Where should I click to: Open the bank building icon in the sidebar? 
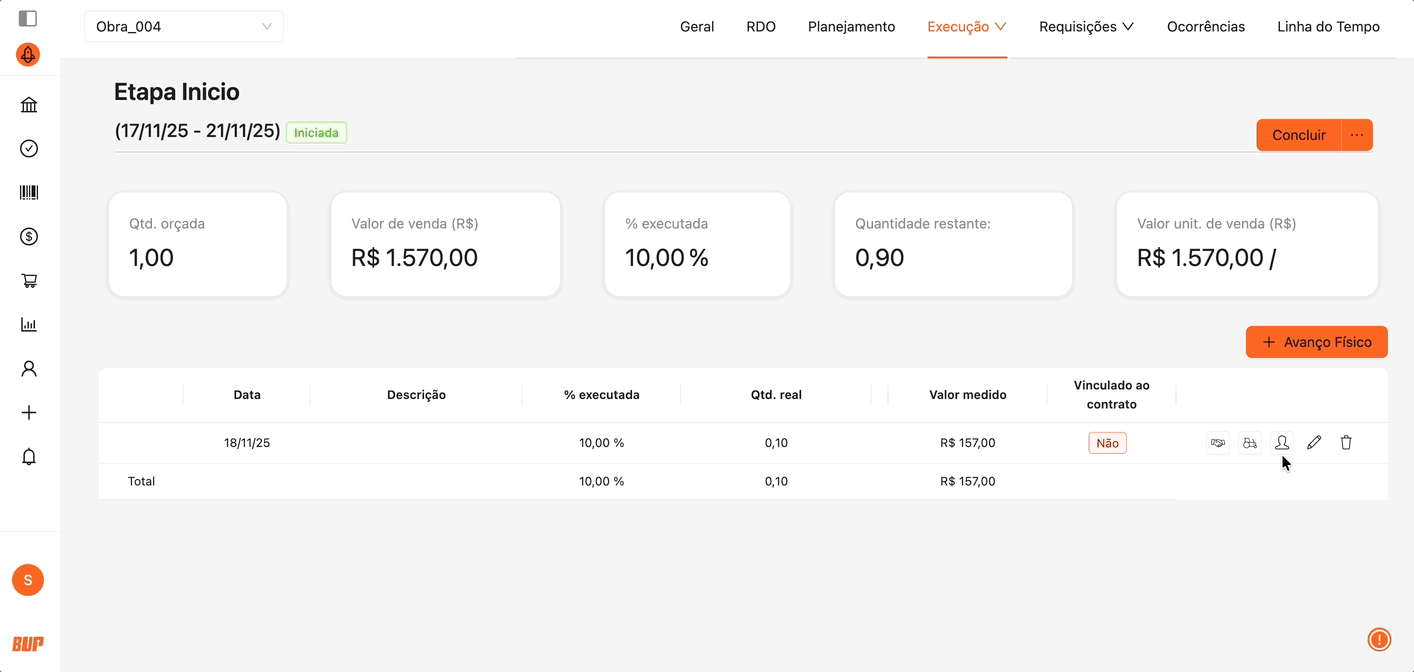tap(29, 105)
